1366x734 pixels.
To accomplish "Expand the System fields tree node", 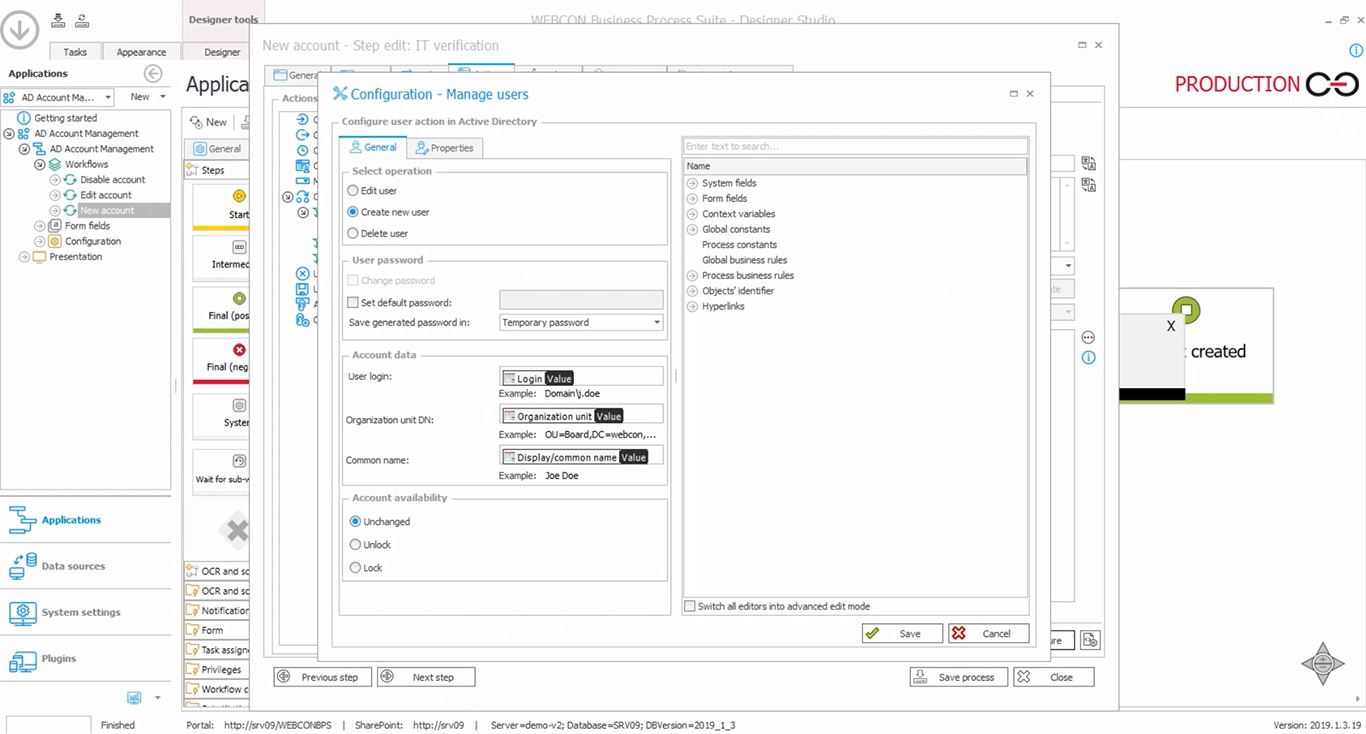I will point(692,183).
